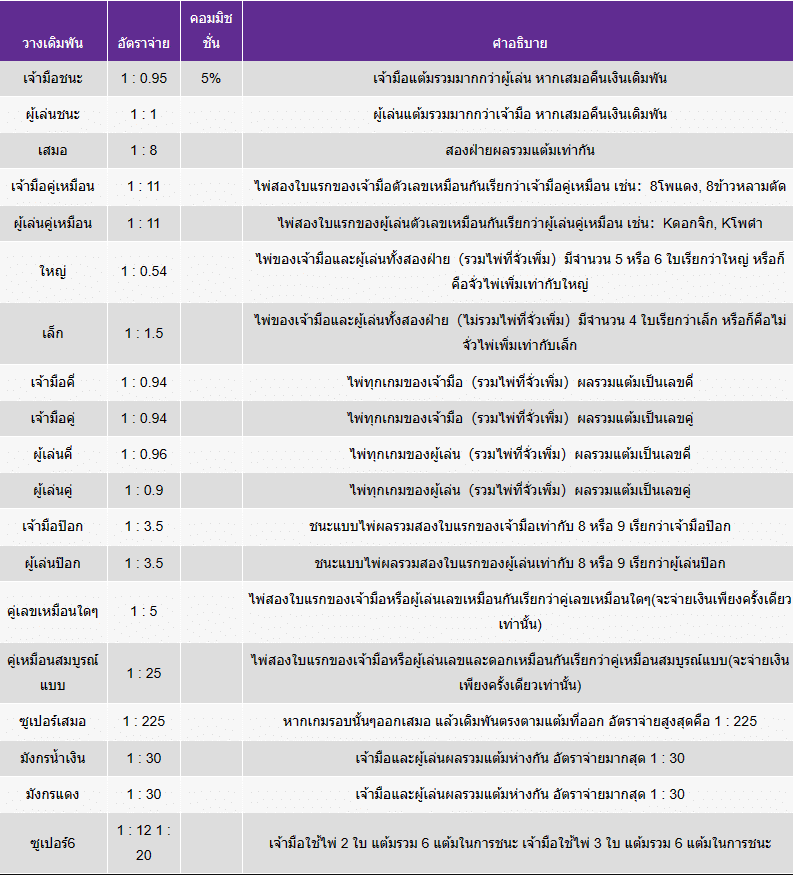Click the description 'สองฝ่ายผลรวมแต้มเท่ากัน'
Screen dimensions: 793x875
tap(519, 150)
